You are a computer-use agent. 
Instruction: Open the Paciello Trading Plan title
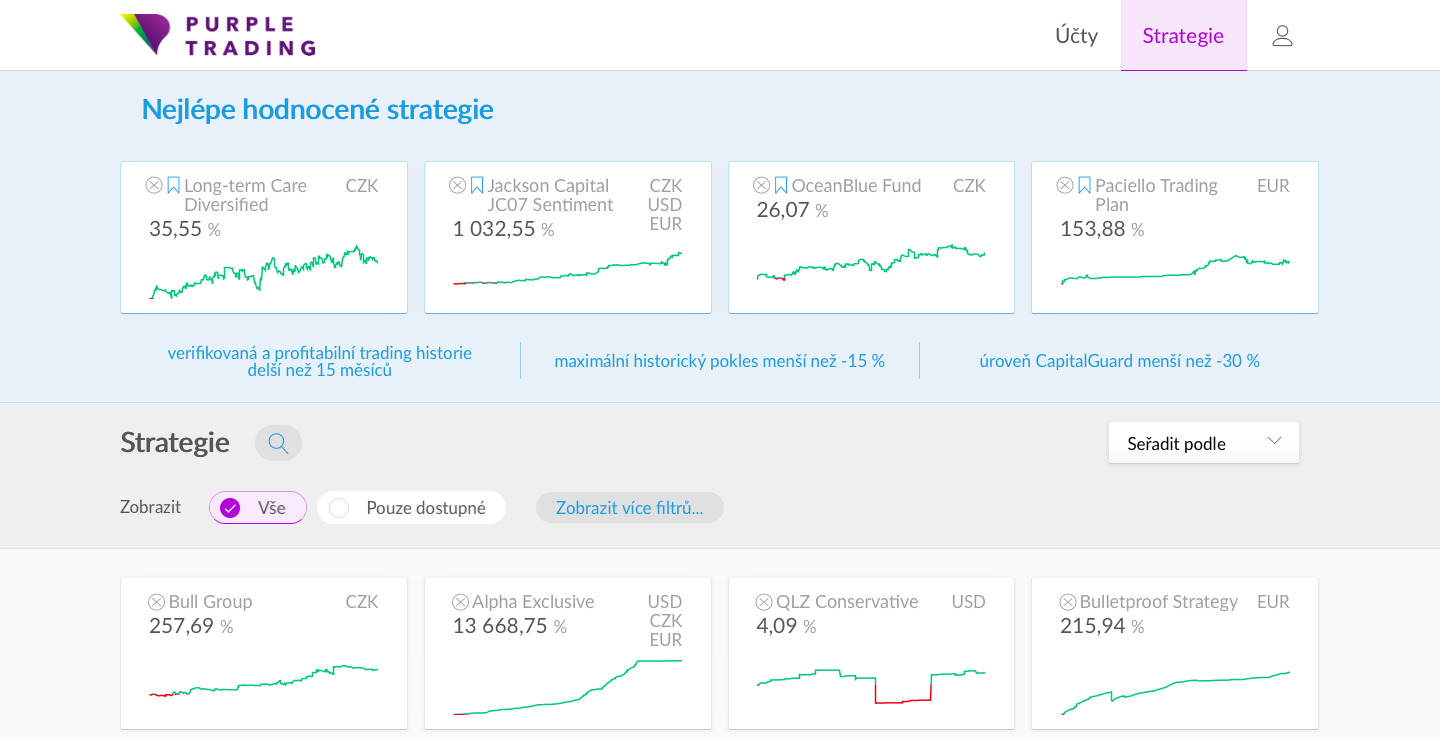(1156, 195)
